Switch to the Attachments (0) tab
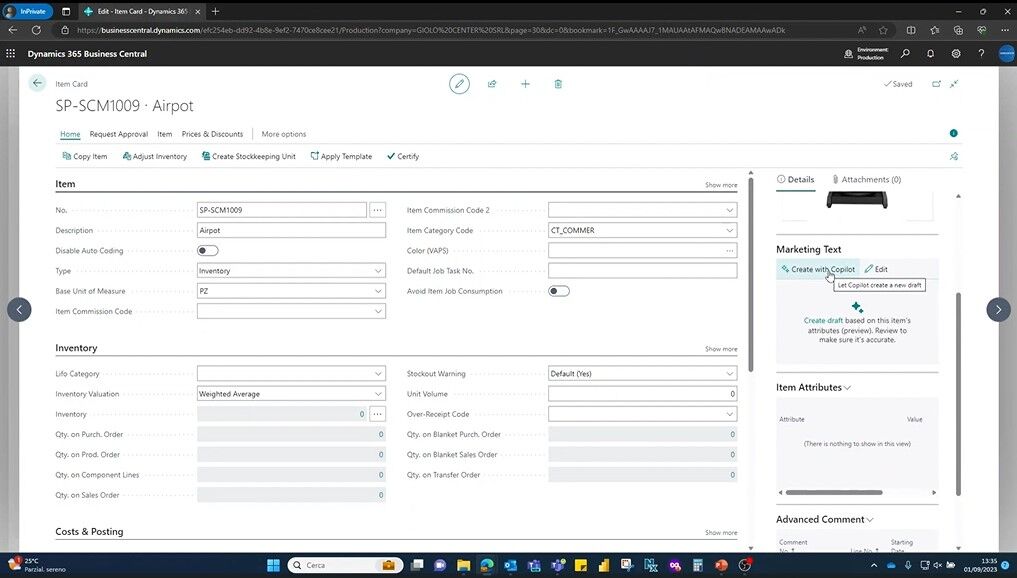This screenshot has width=1017, height=578. point(867,180)
